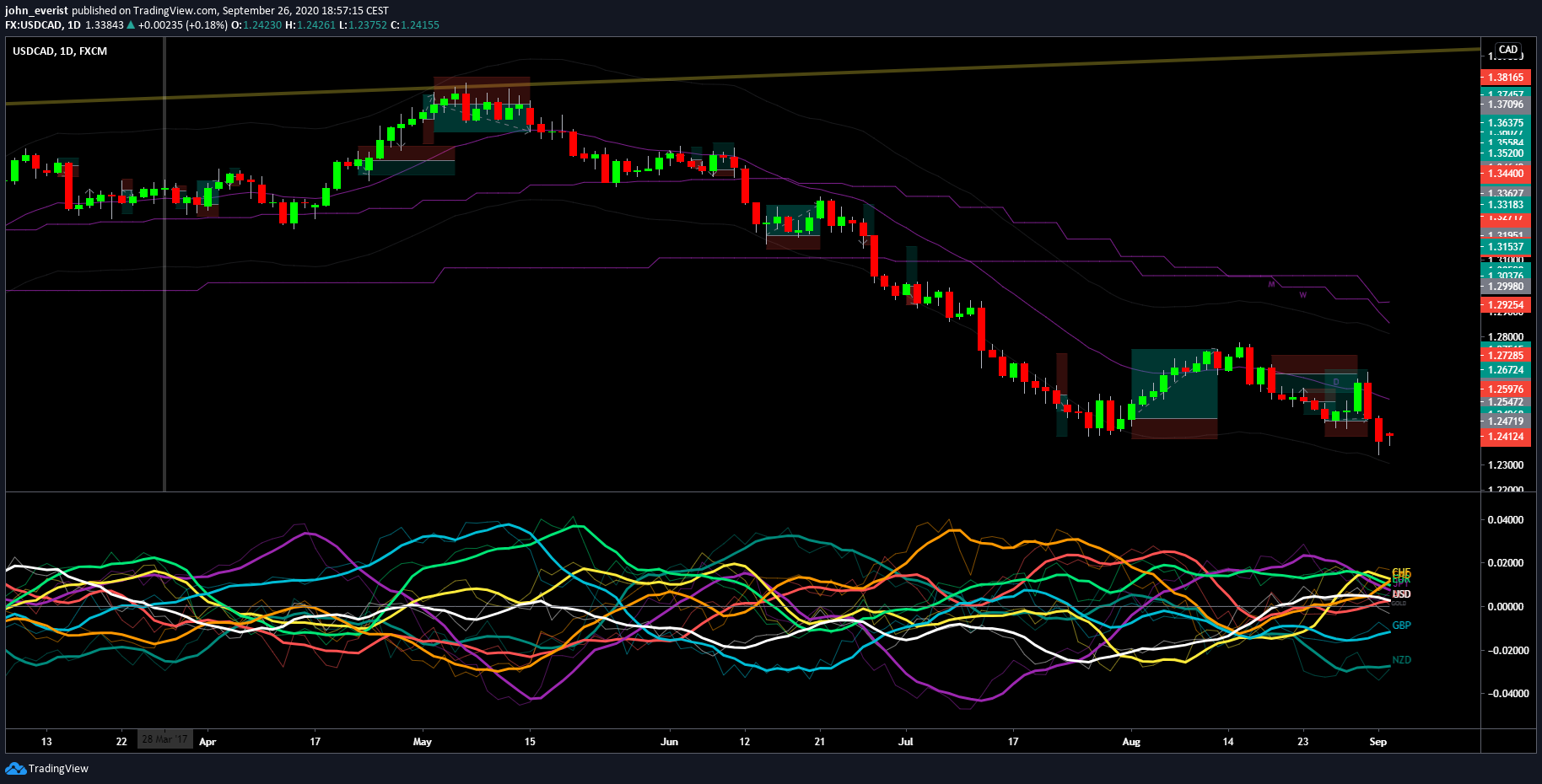Viewport: 1542px width, 784px height.
Task: Open the TradingView wordmark link
Action: (x=58, y=768)
